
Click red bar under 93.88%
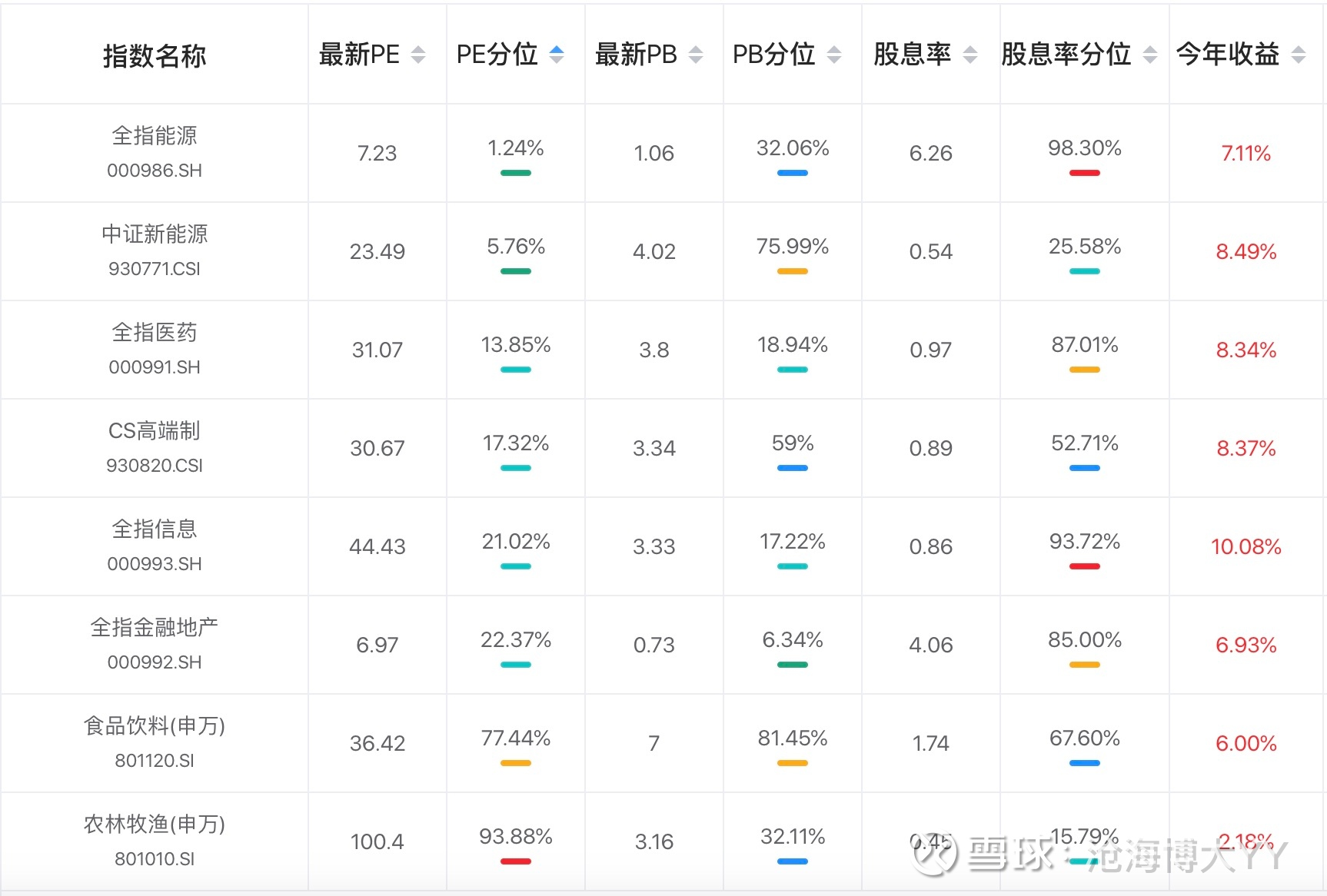pos(516,861)
